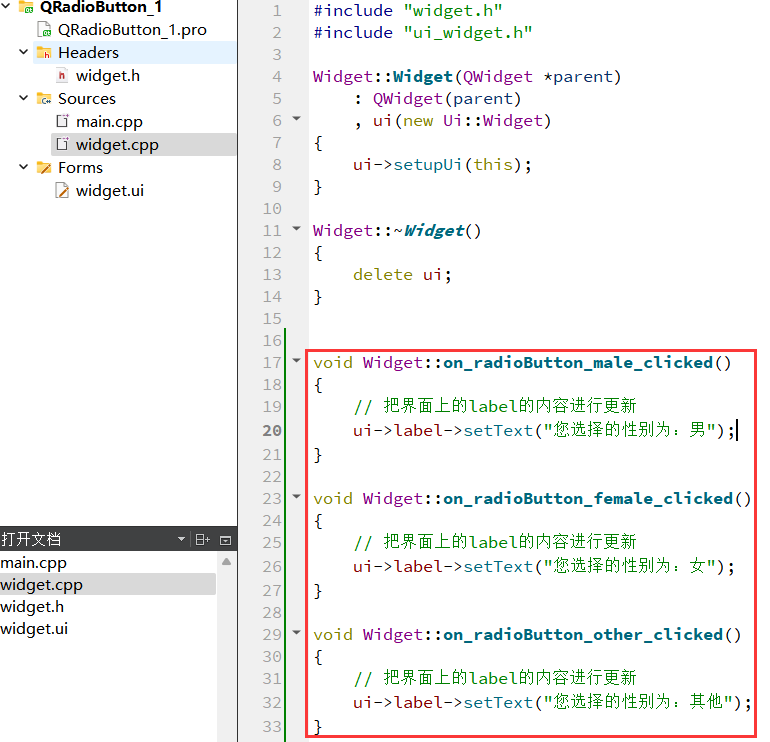
Task: Click on_radioButton_male_clicked function name
Action: [578, 362]
